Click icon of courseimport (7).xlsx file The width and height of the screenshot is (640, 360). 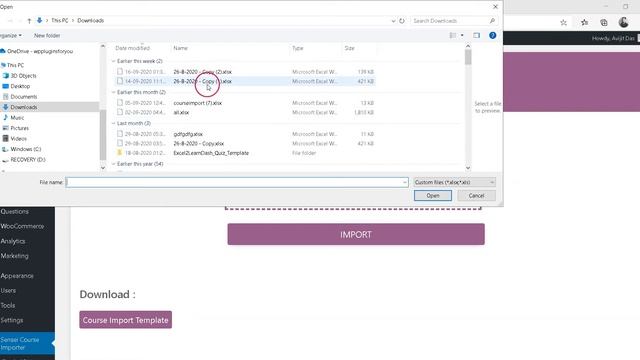120,103
